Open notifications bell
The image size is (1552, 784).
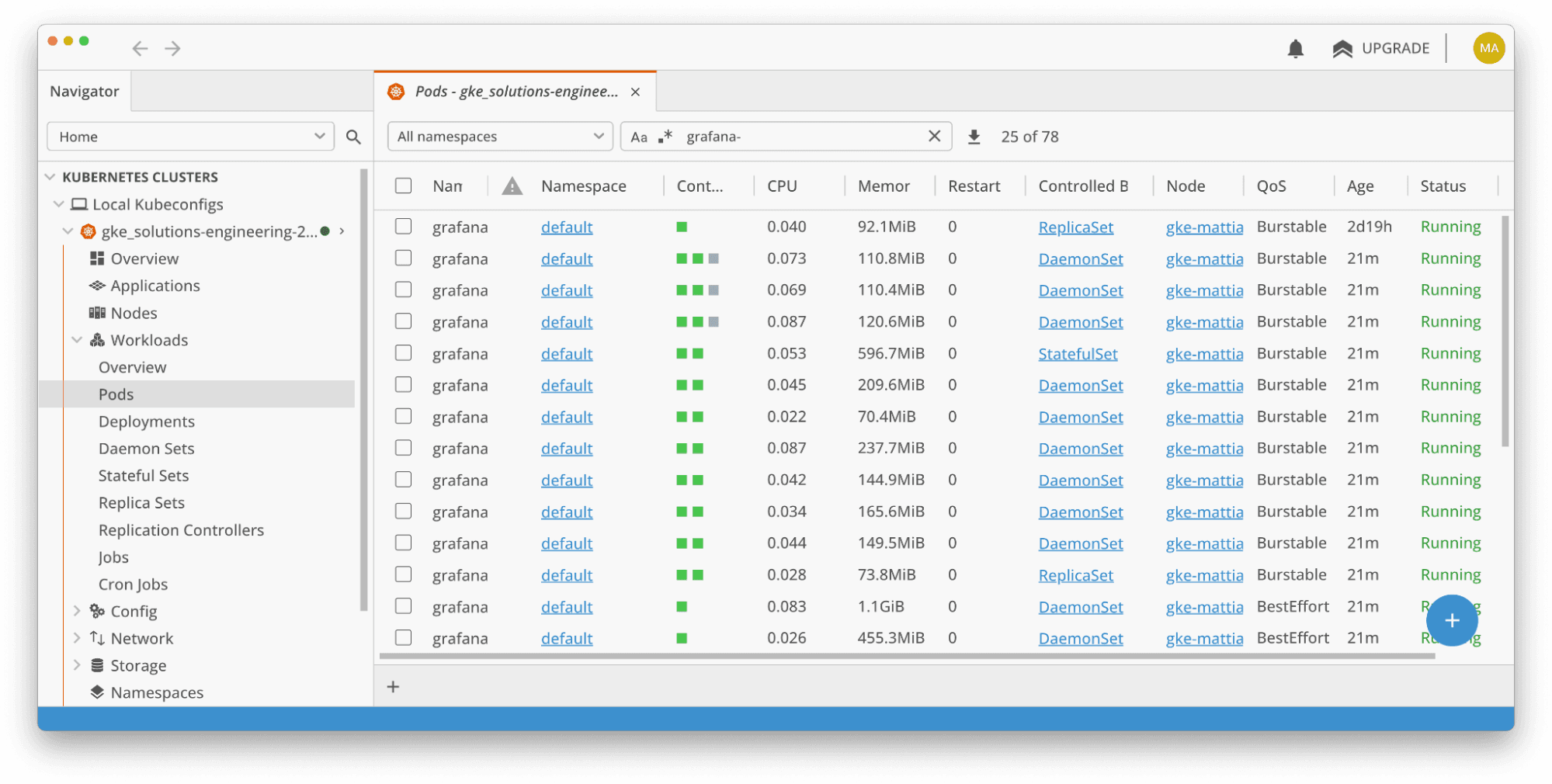pos(1295,49)
